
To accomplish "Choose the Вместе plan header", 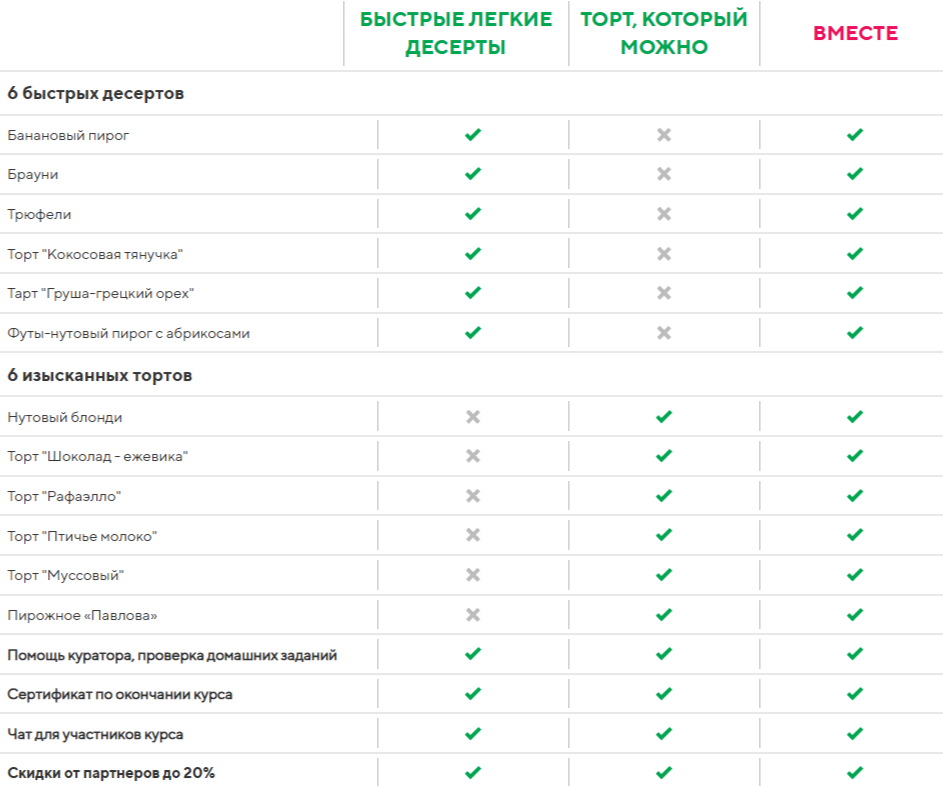I will coord(855,34).
